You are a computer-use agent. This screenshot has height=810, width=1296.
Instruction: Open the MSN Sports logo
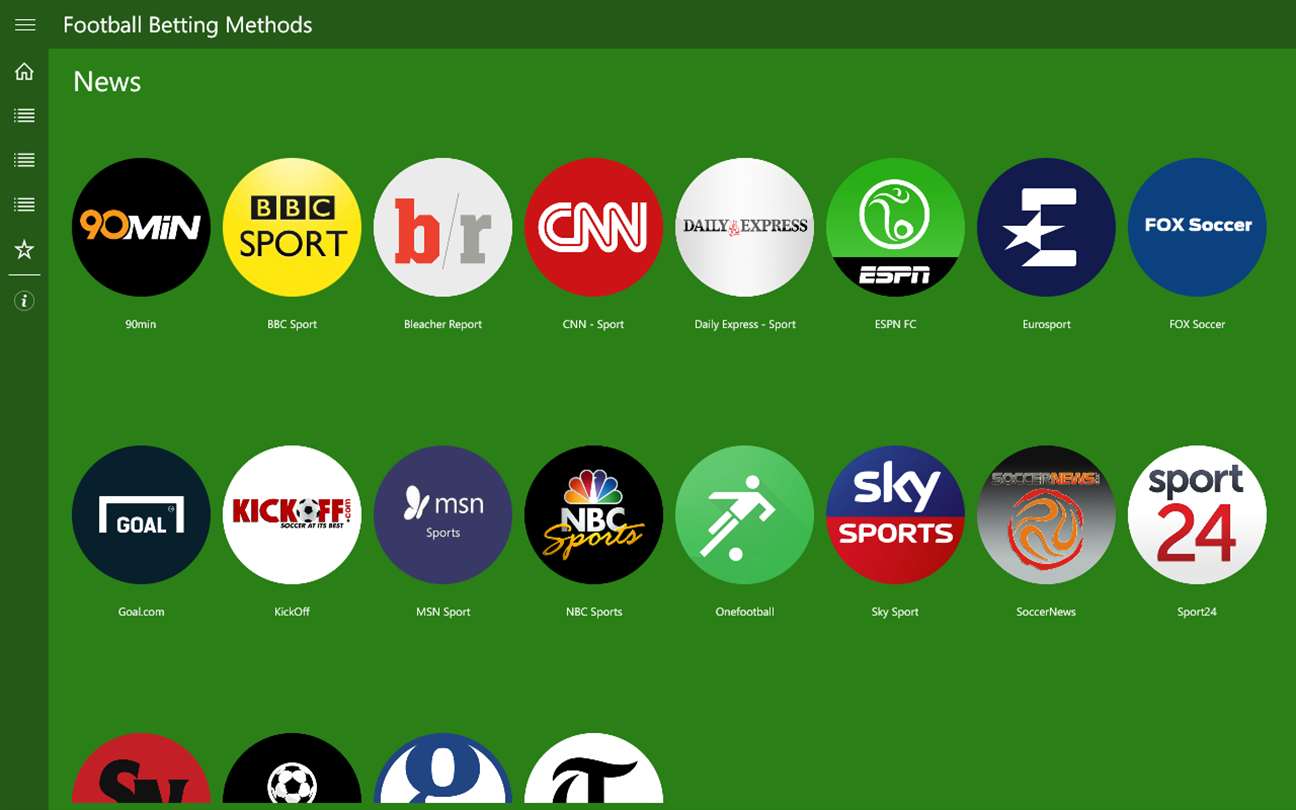(443, 515)
